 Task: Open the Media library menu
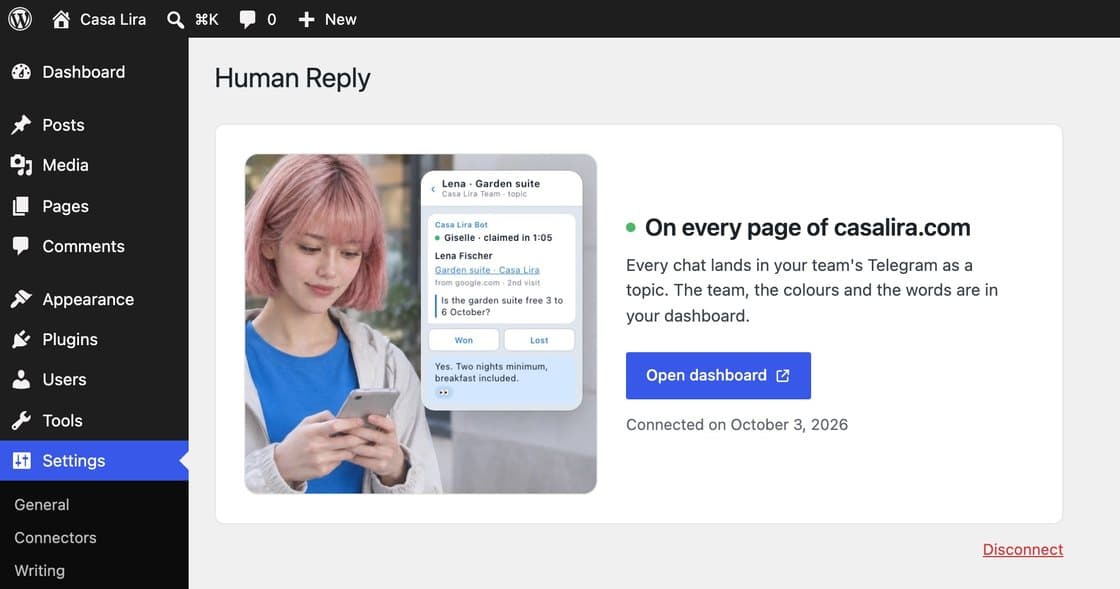[x=94, y=165]
